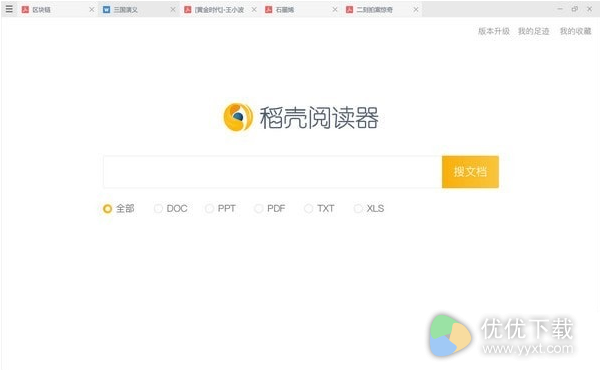This screenshot has height=370, width=600.
Task: Click the 搜文档 search button
Action: pos(470,172)
